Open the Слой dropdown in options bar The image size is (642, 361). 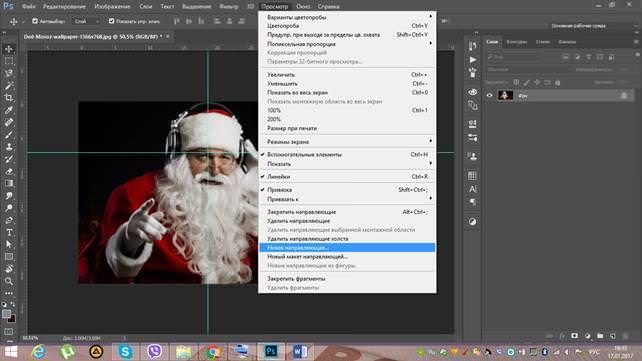[x=86, y=21]
